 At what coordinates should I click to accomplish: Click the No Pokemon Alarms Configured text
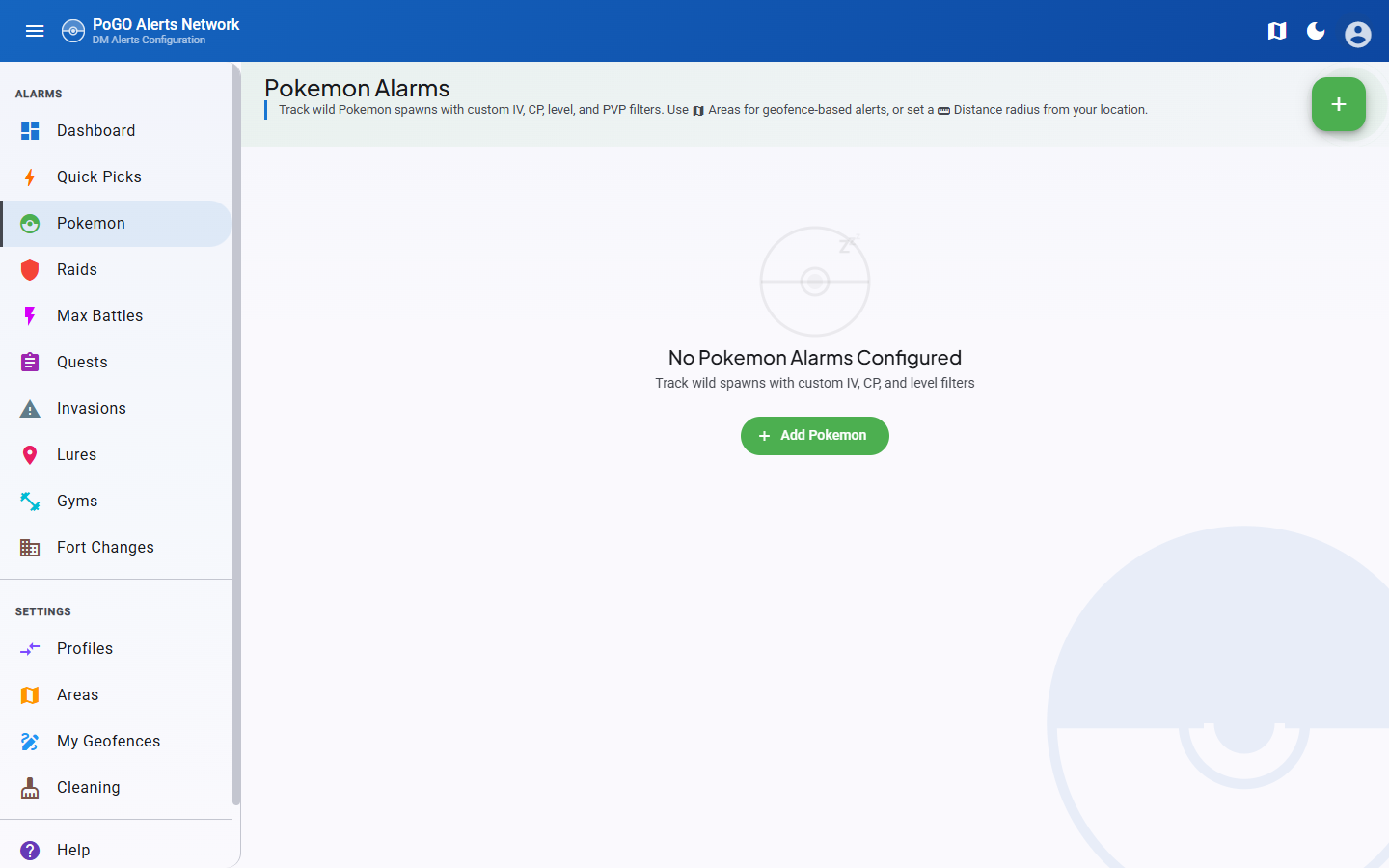point(815,358)
